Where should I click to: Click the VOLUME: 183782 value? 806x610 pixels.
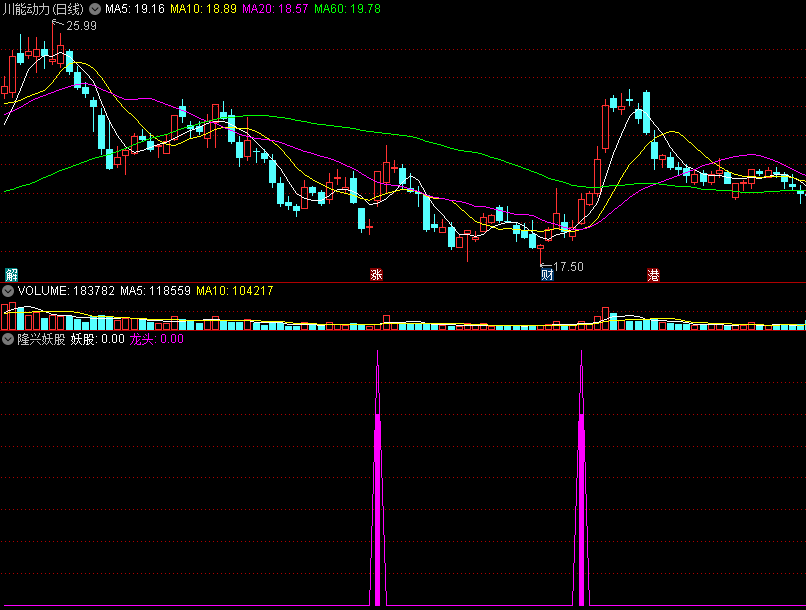(x=66, y=291)
